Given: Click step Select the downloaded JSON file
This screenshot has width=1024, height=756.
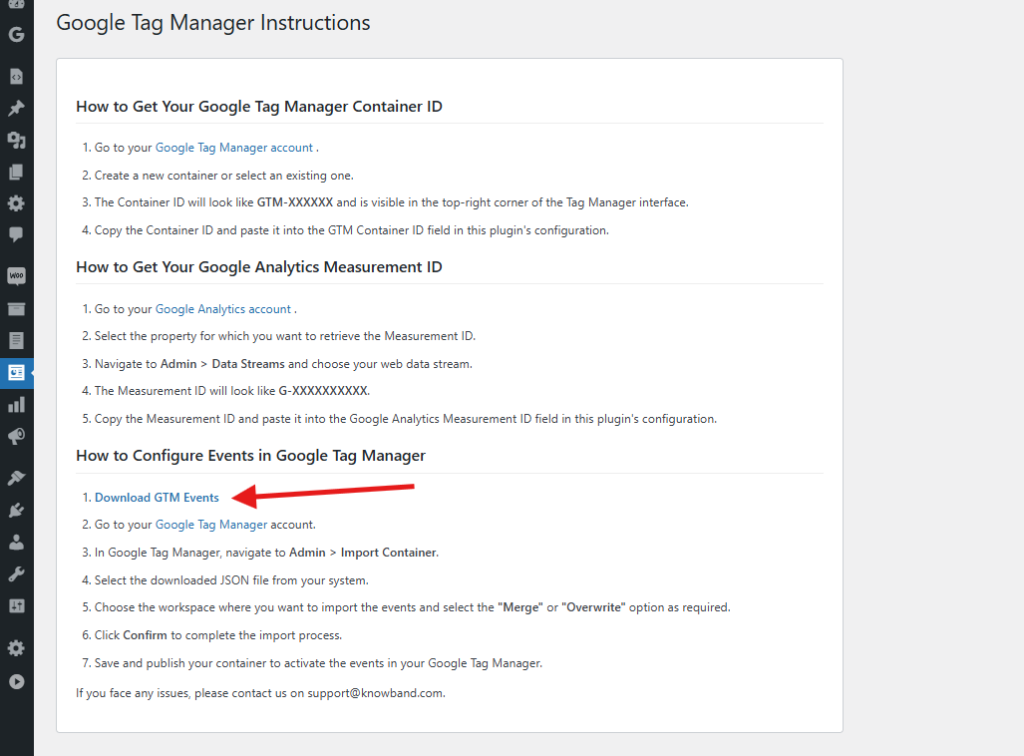Looking at the screenshot, I should coord(231,580).
